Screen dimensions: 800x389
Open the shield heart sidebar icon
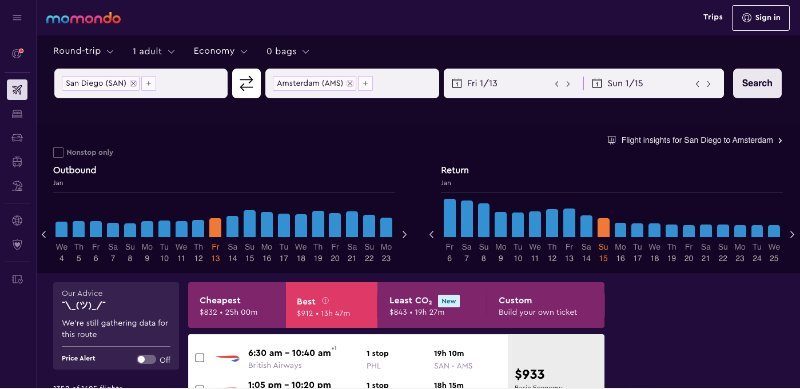17,245
